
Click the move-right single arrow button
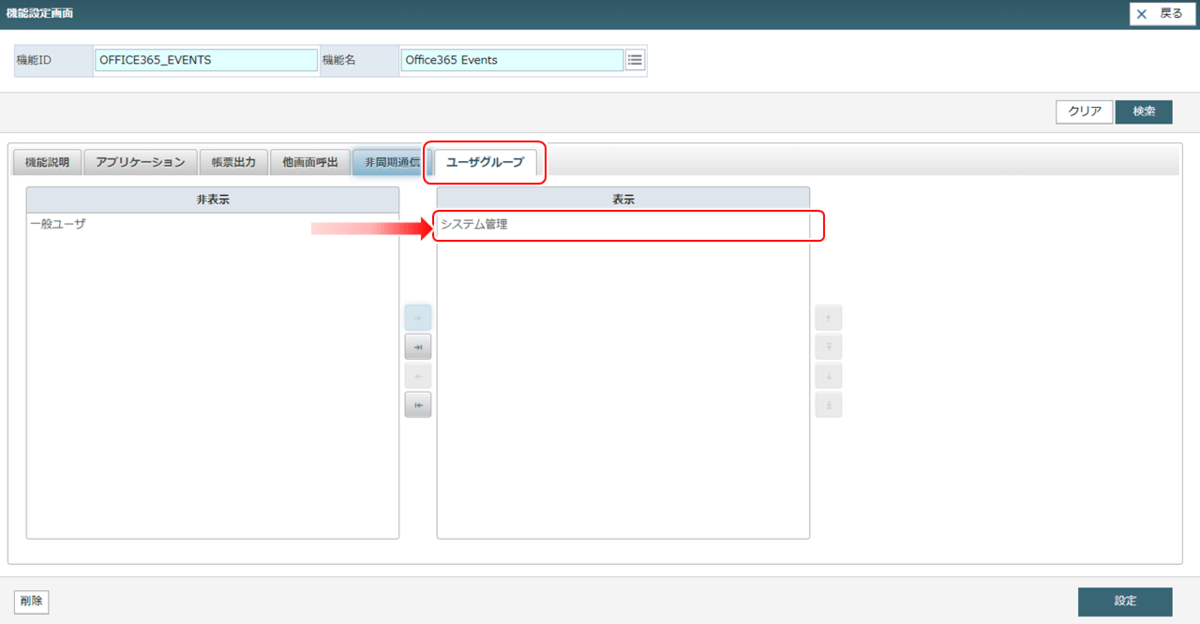(x=417, y=318)
